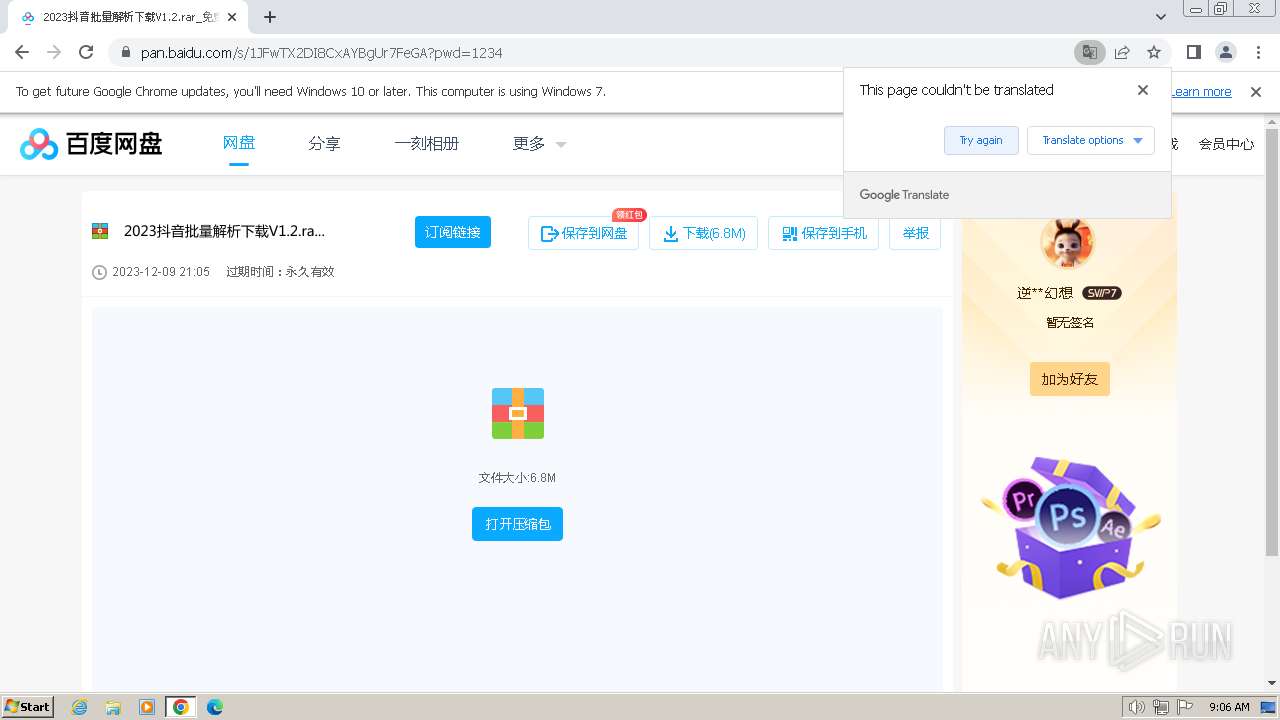1280x720 pixels.
Task: Open Microsoft Edge from taskbar
Action: (x=214, y=707)
